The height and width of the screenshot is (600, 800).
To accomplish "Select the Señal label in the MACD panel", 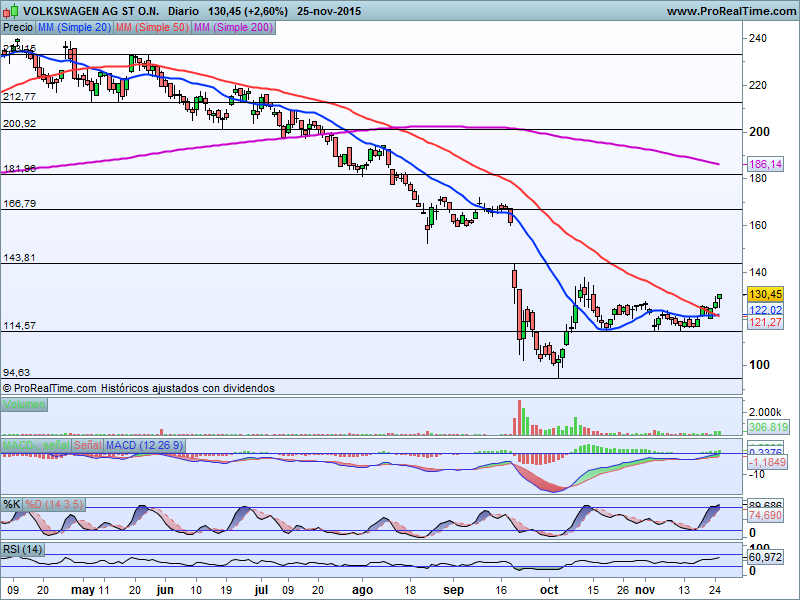I will tap(87, 445).
